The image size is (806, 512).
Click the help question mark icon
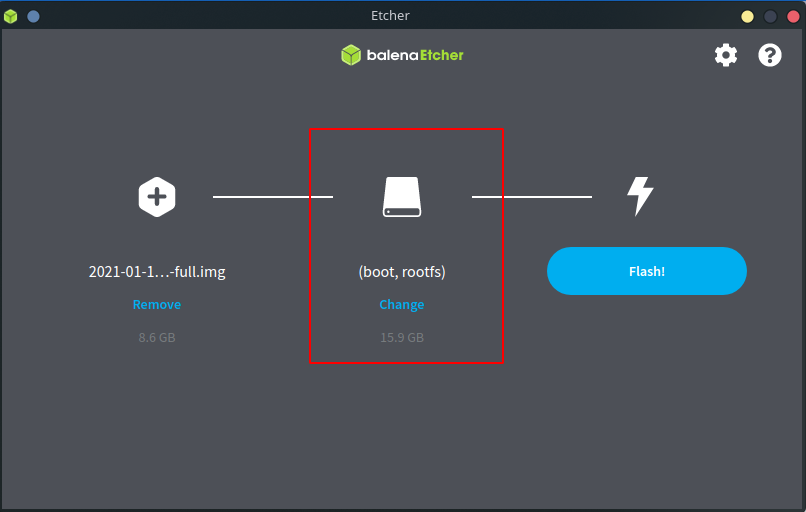(x=770, y=55)
